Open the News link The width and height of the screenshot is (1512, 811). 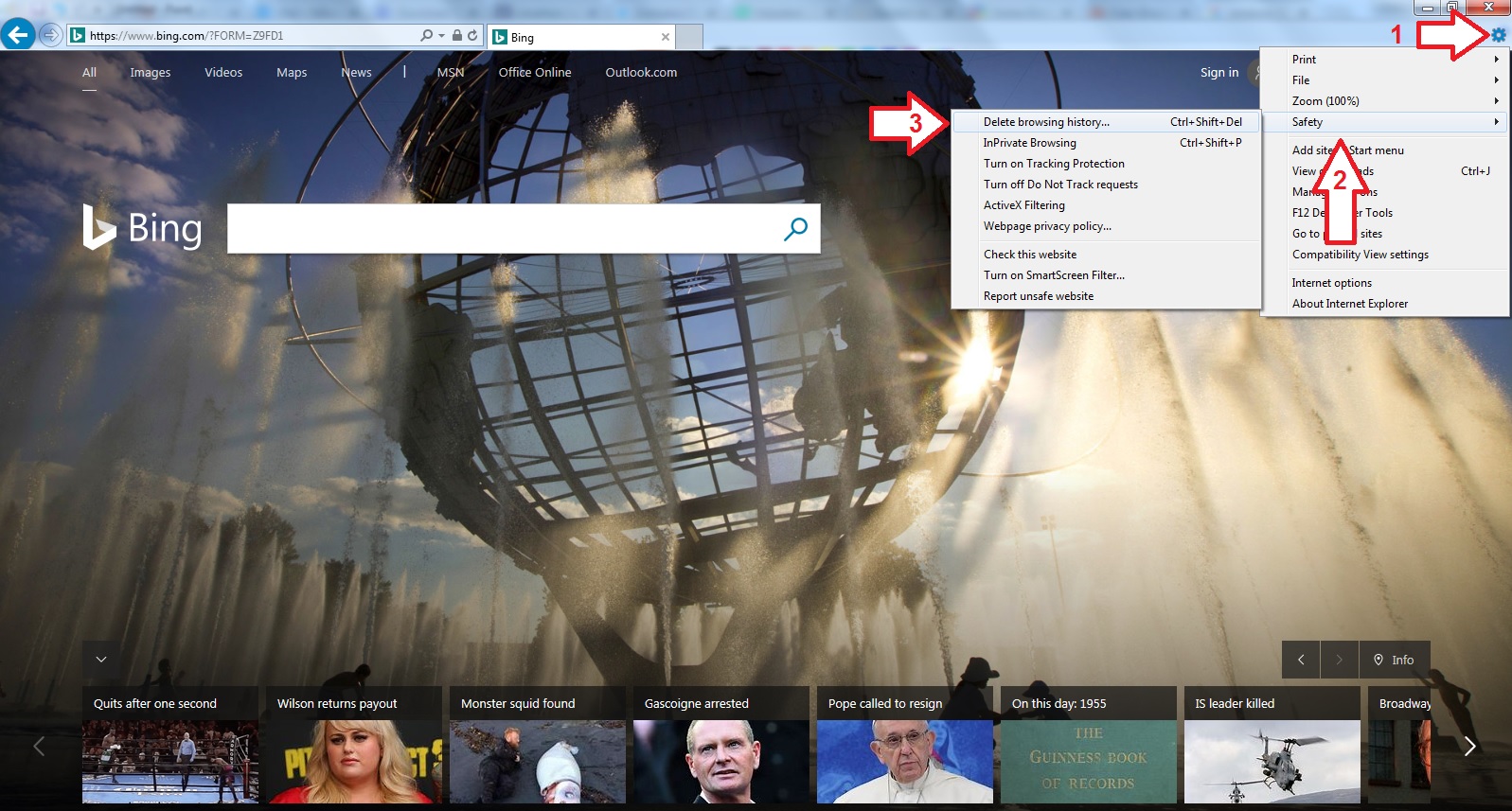click(x=356, y=72)
